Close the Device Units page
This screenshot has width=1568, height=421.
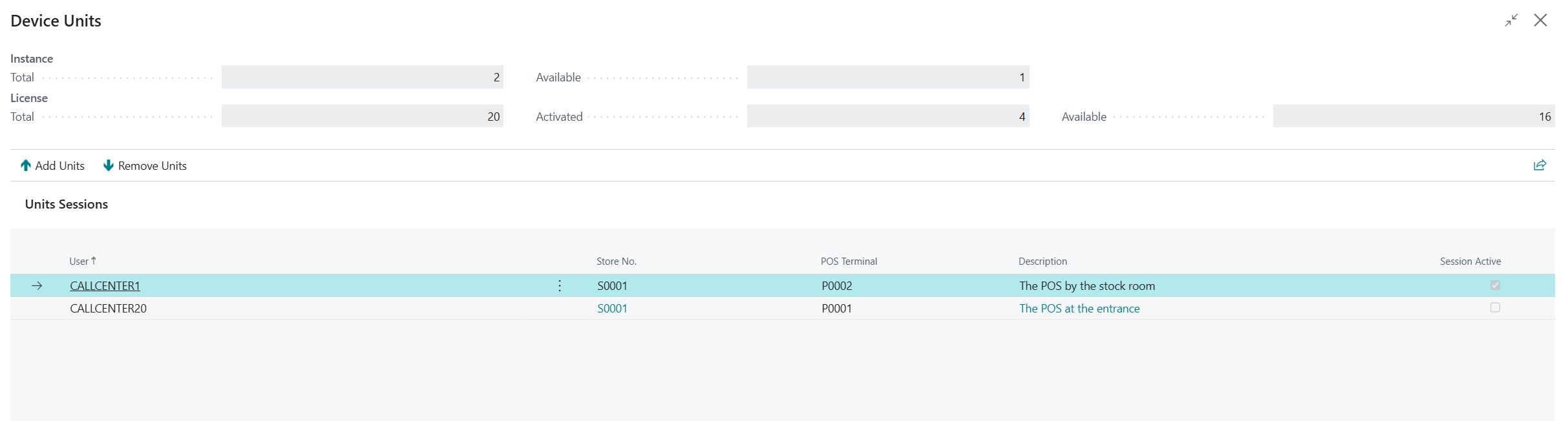1541,21
